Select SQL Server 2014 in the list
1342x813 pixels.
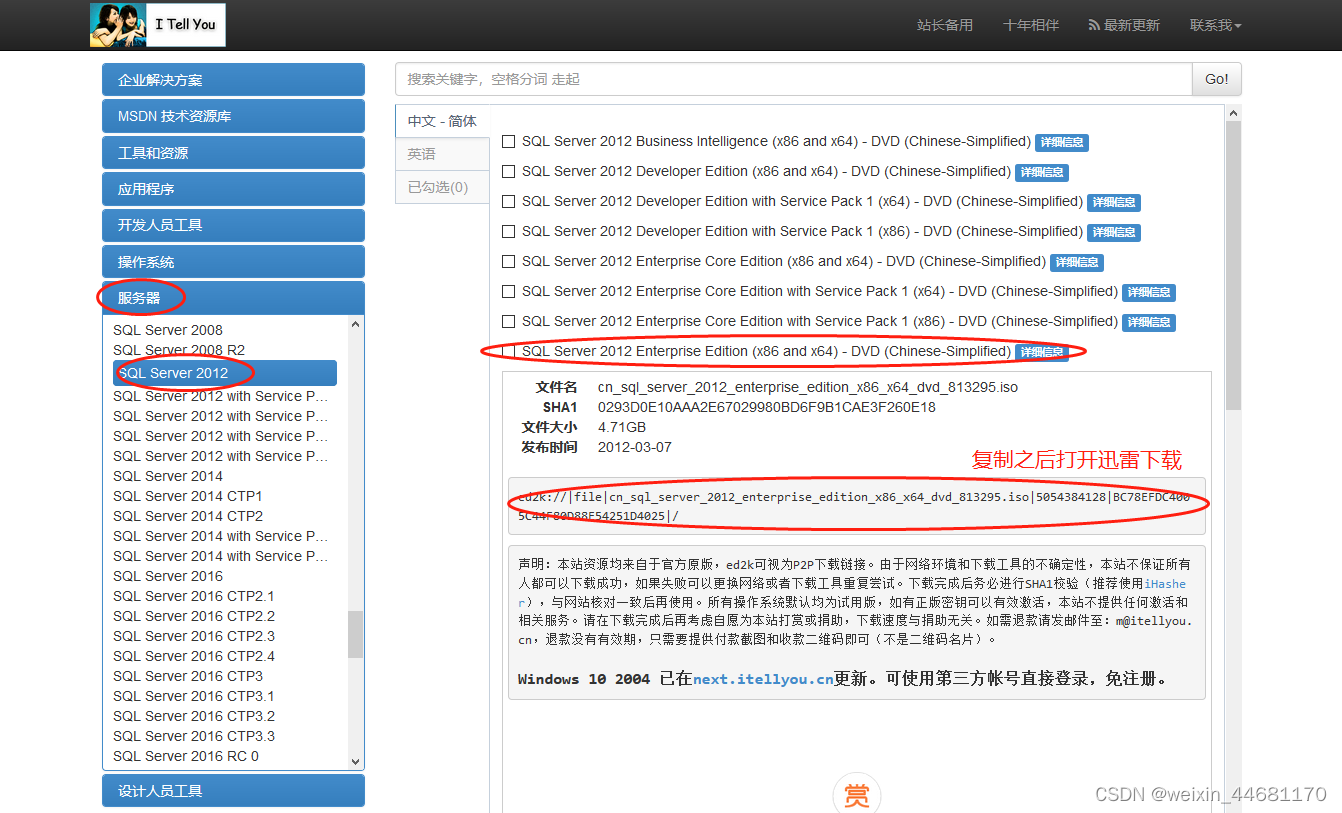pos(168,476)
